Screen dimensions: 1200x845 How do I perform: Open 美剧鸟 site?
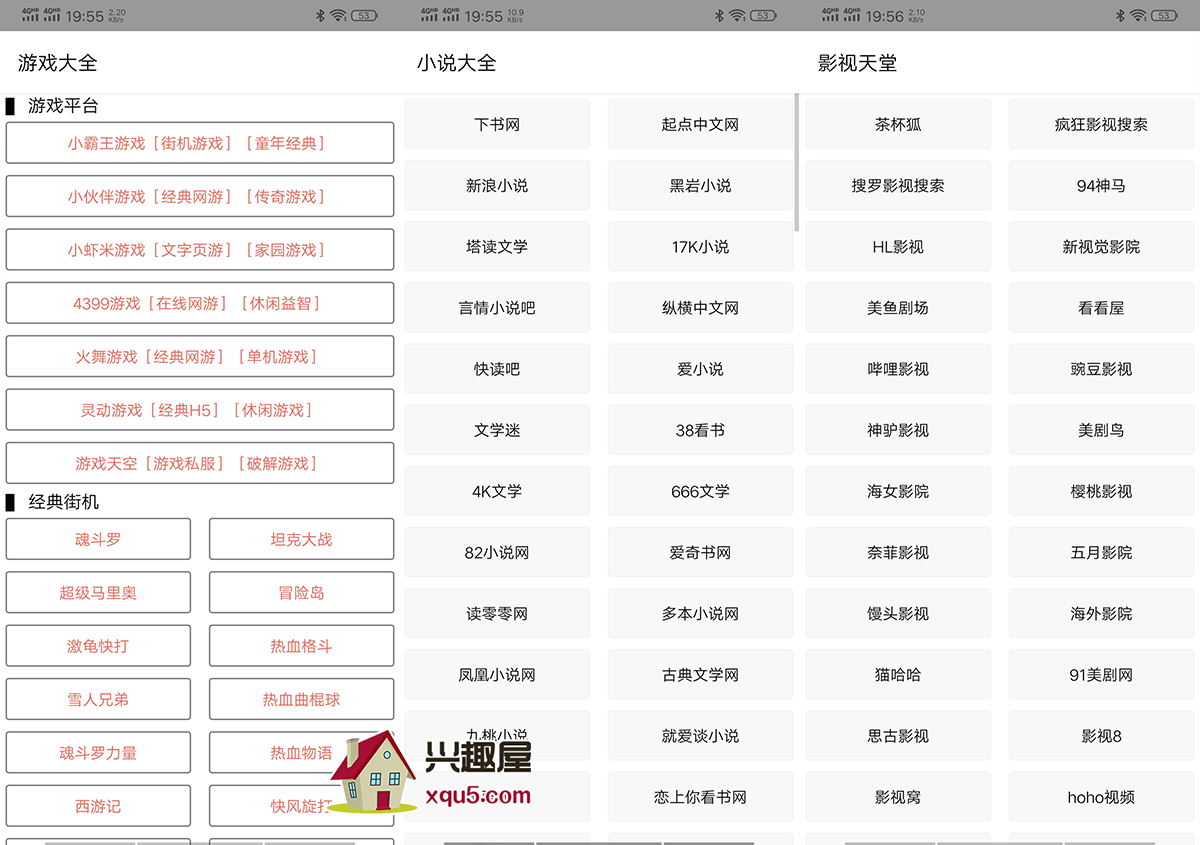point(1101,430)
